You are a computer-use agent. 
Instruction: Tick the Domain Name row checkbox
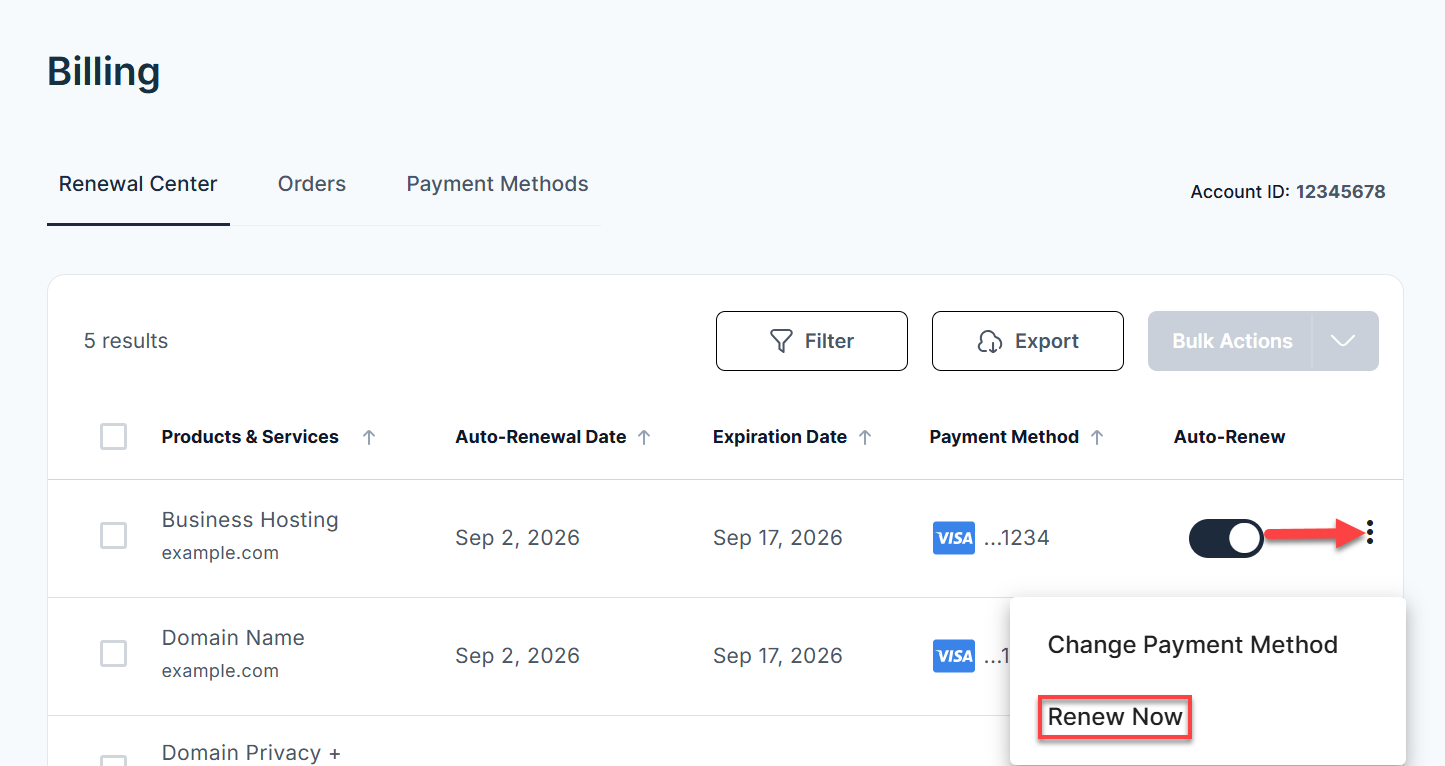tap(113, 653)
